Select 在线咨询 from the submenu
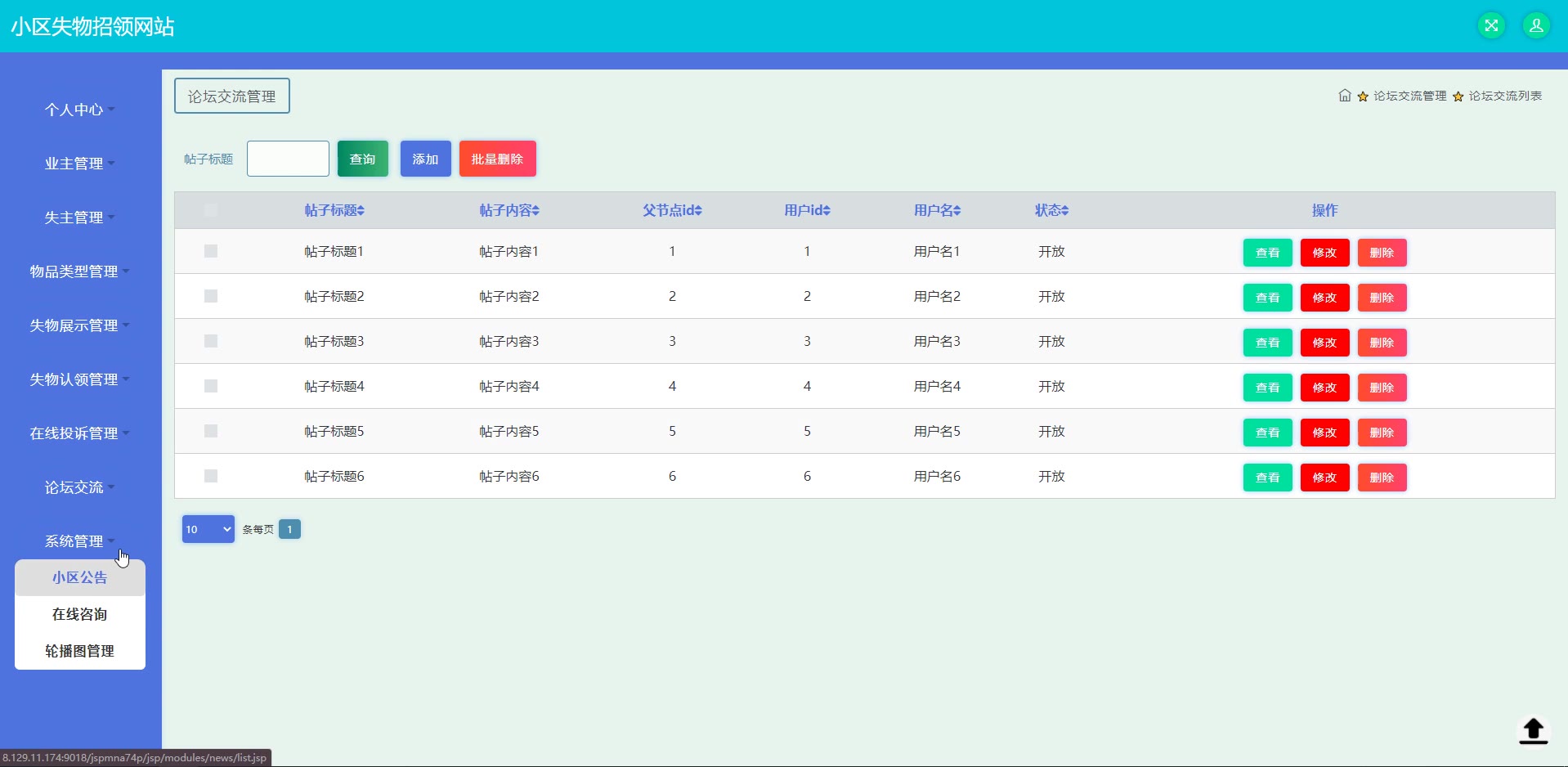 click(80, 614)
